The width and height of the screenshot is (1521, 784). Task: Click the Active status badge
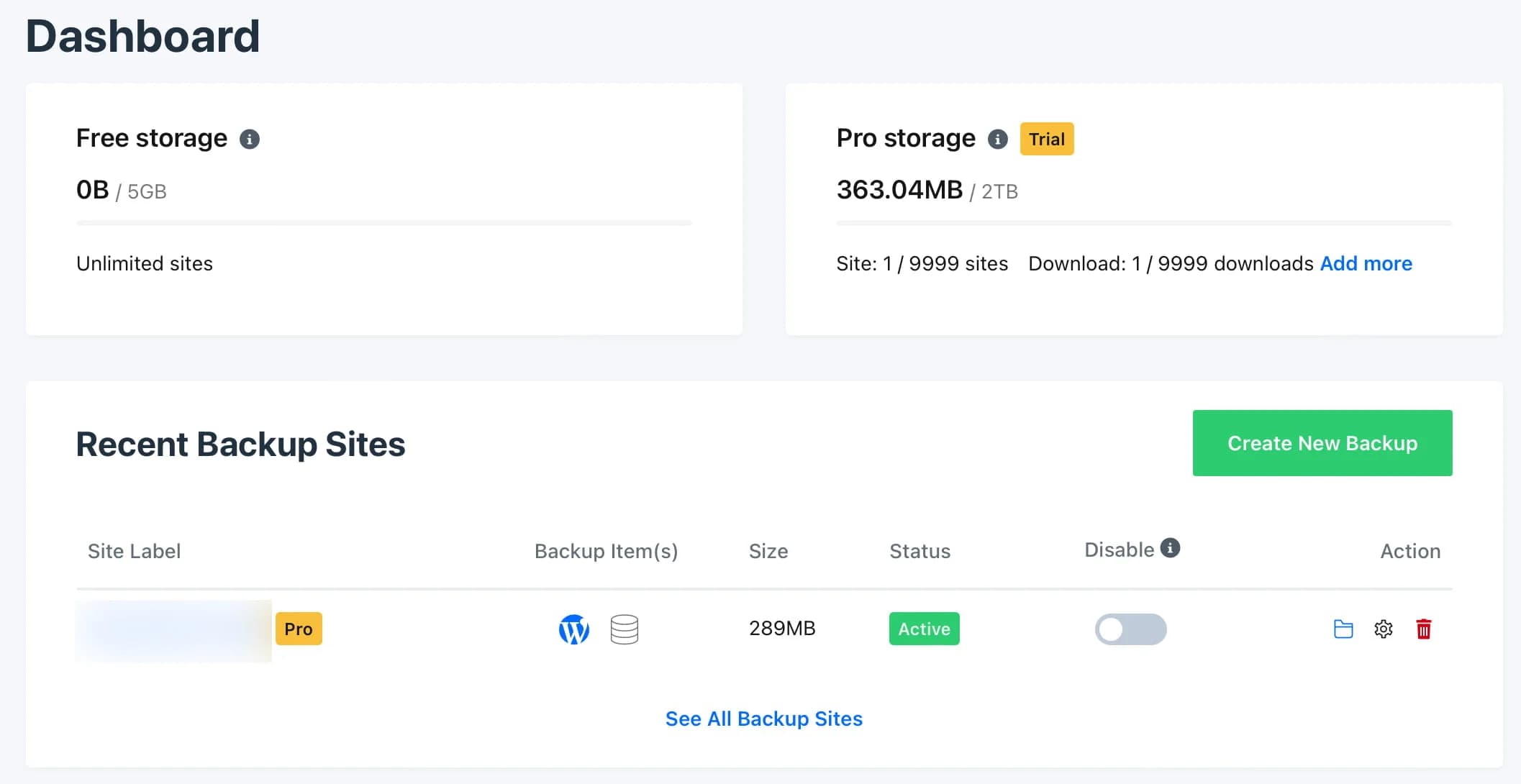924,629
